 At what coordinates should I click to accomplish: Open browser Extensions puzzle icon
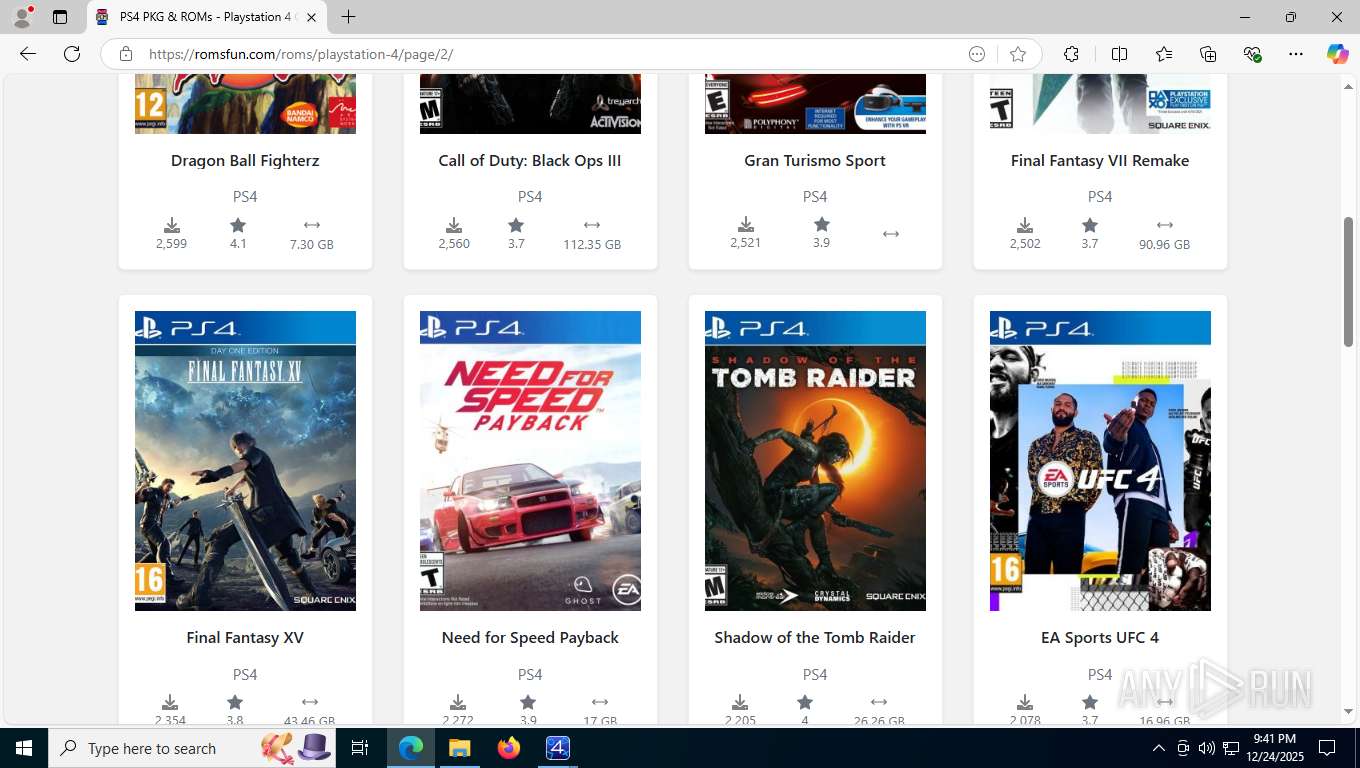pos(1071,54)
